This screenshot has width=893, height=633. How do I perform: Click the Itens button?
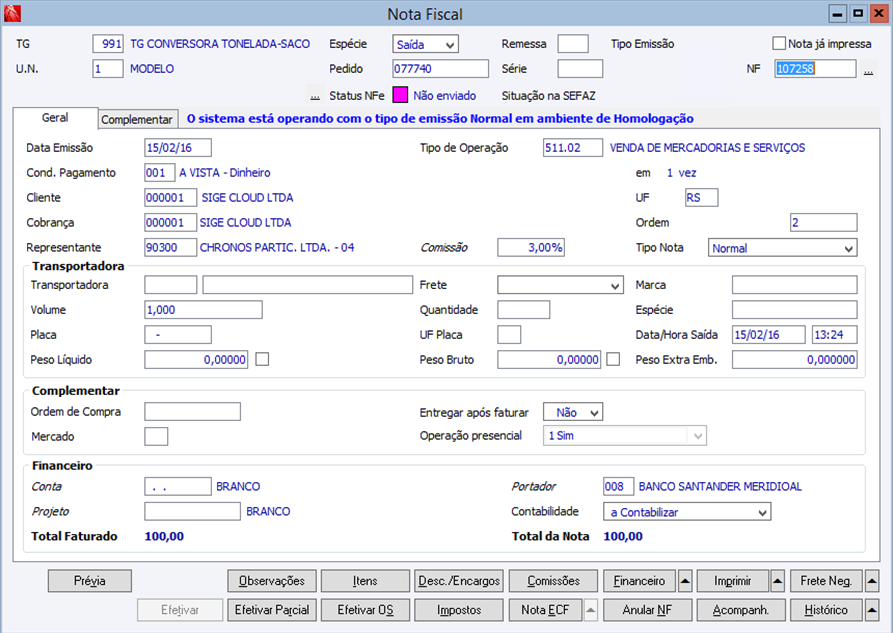[x=365, y=581]
